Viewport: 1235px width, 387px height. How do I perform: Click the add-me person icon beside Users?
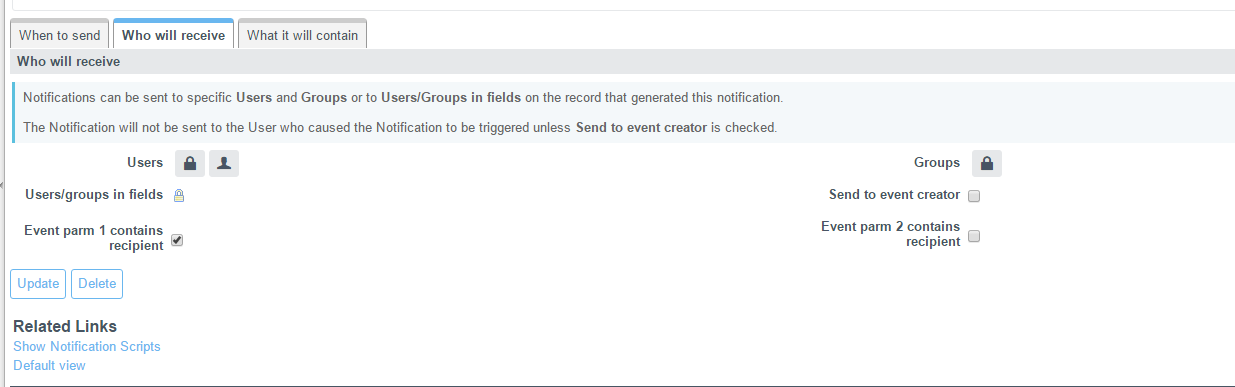click(224, 163)
